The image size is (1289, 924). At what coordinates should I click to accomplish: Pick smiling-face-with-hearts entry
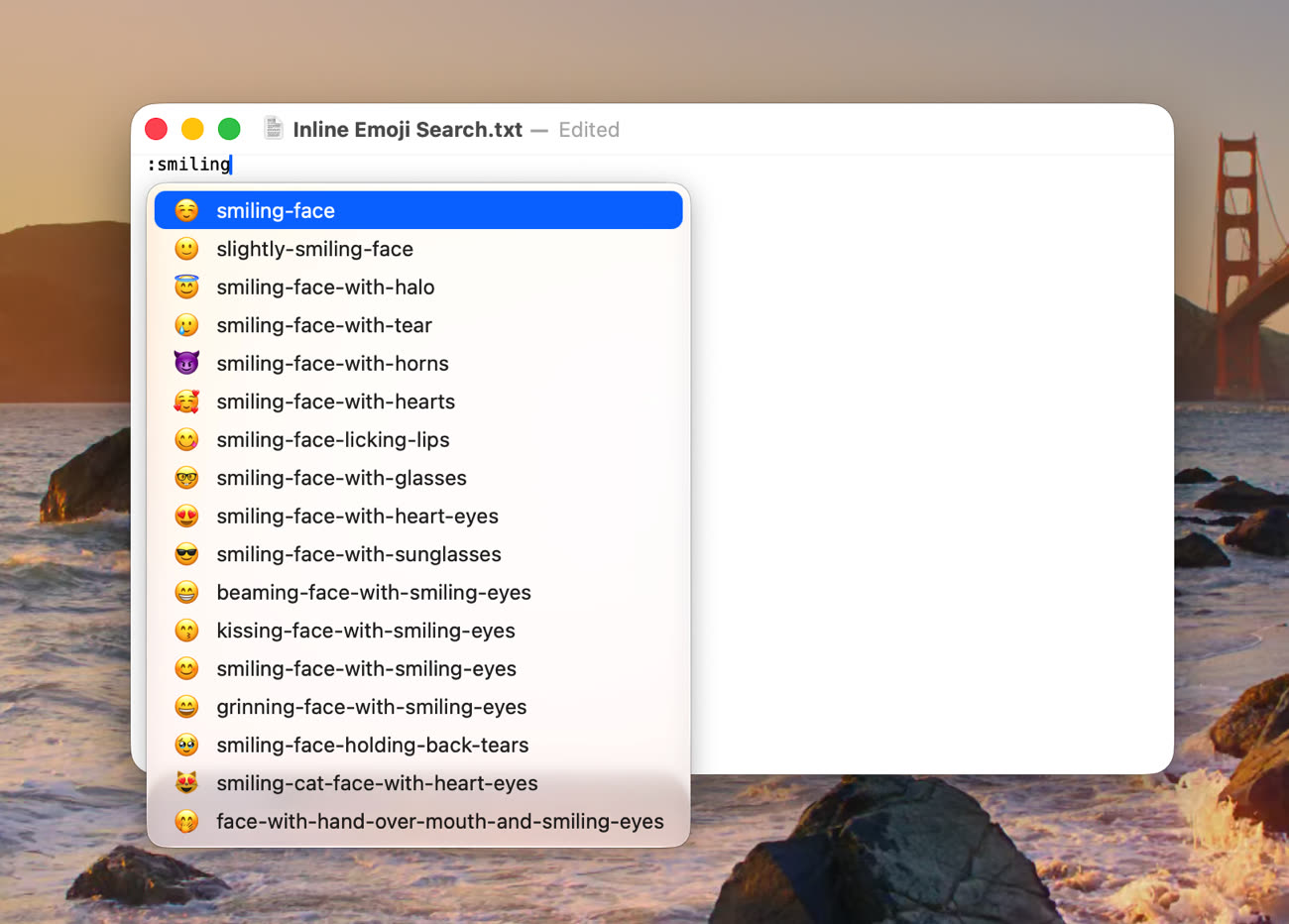click(x=418, y=402)
